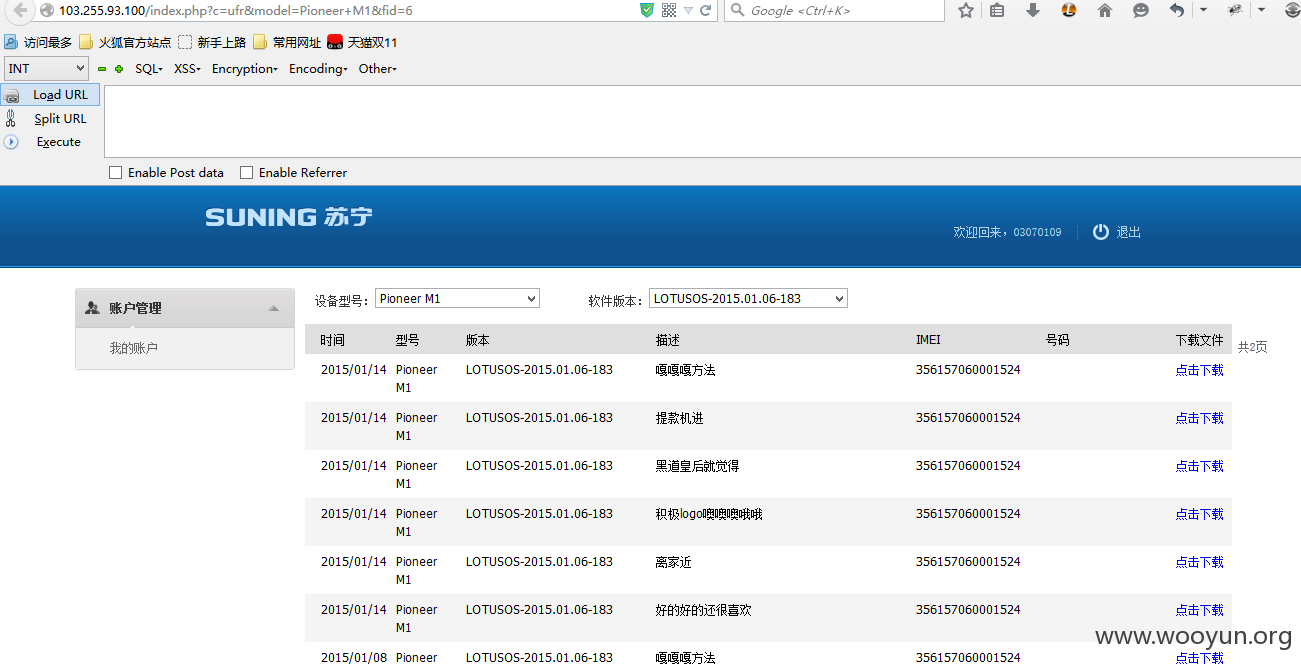Open the 访问最多 bookmark
Image resolution: width=1301 pixels, height=665 pixels.
pos(39,42)
